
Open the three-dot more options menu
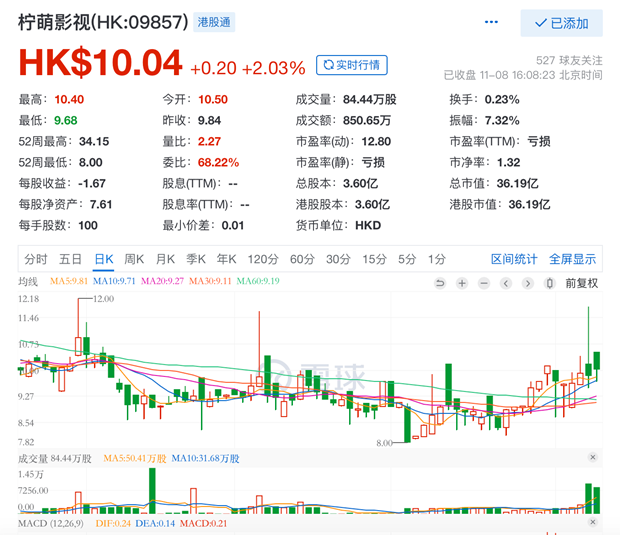[491, 22]
